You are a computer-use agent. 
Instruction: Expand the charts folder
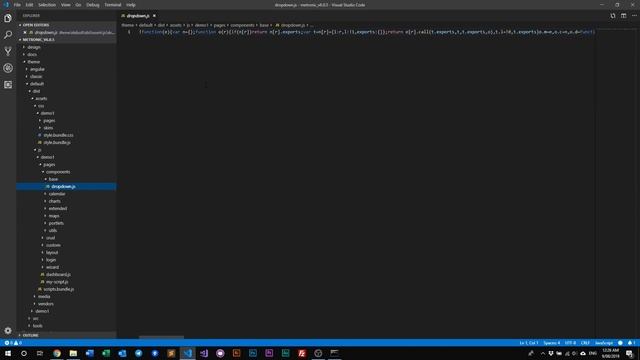55,201
